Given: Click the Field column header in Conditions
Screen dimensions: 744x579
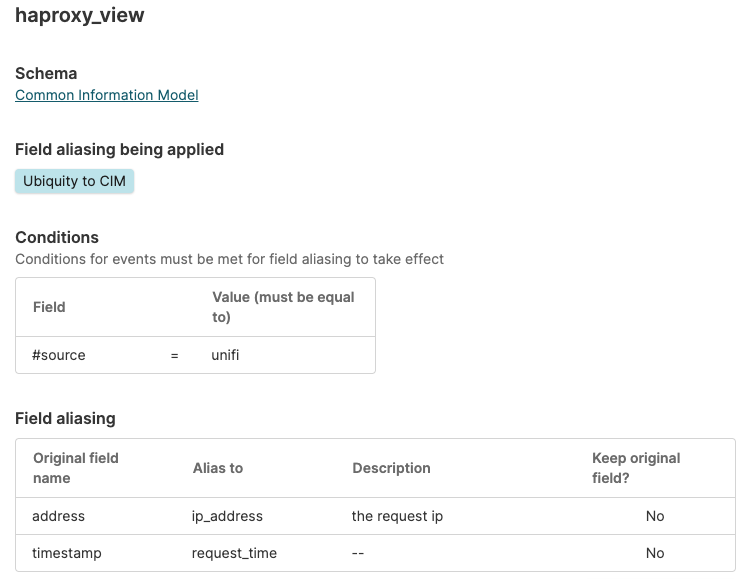Looking at the screenshot, I should click(49, 307).
